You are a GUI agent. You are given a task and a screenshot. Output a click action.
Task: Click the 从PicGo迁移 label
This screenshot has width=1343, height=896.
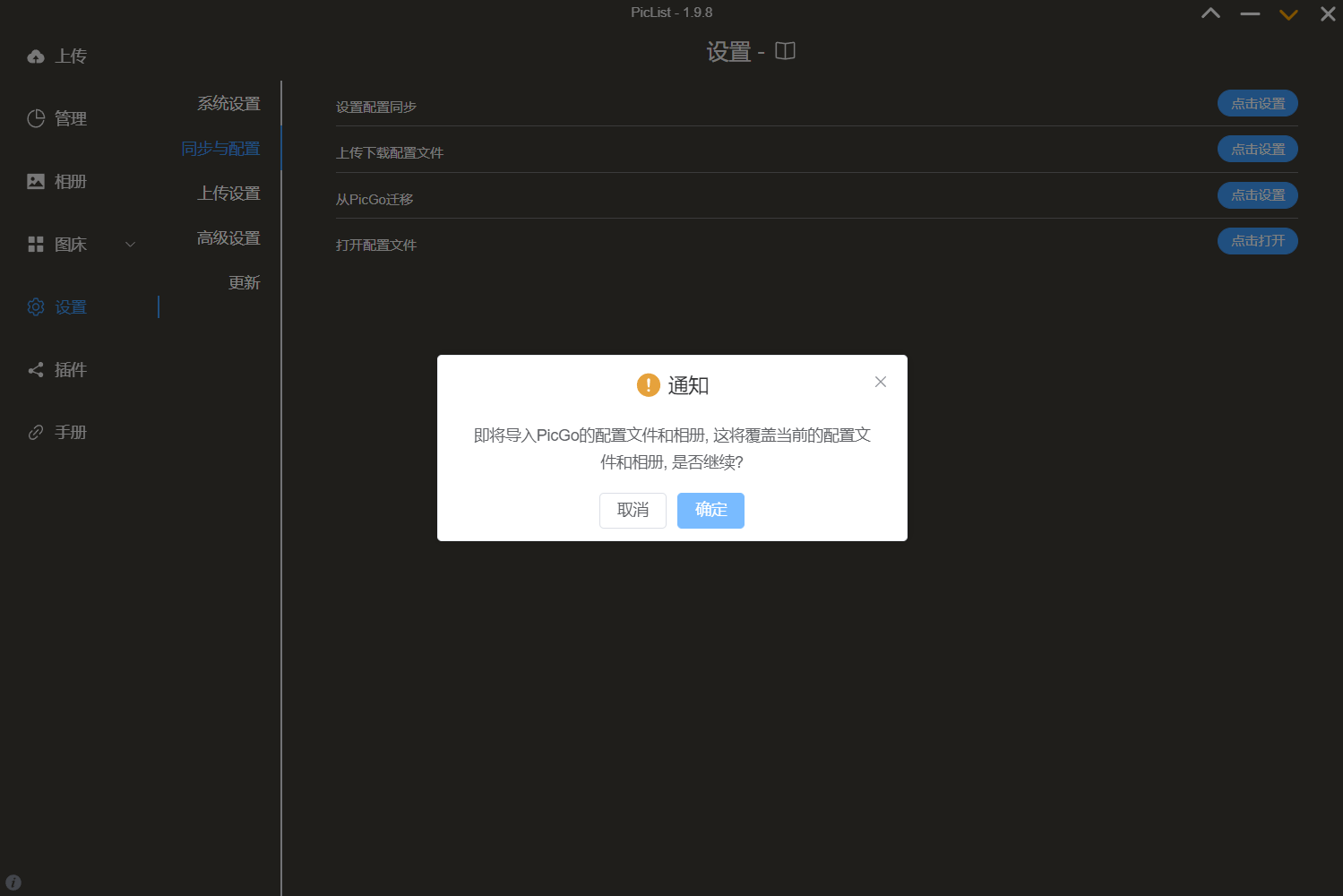[374, 200]
